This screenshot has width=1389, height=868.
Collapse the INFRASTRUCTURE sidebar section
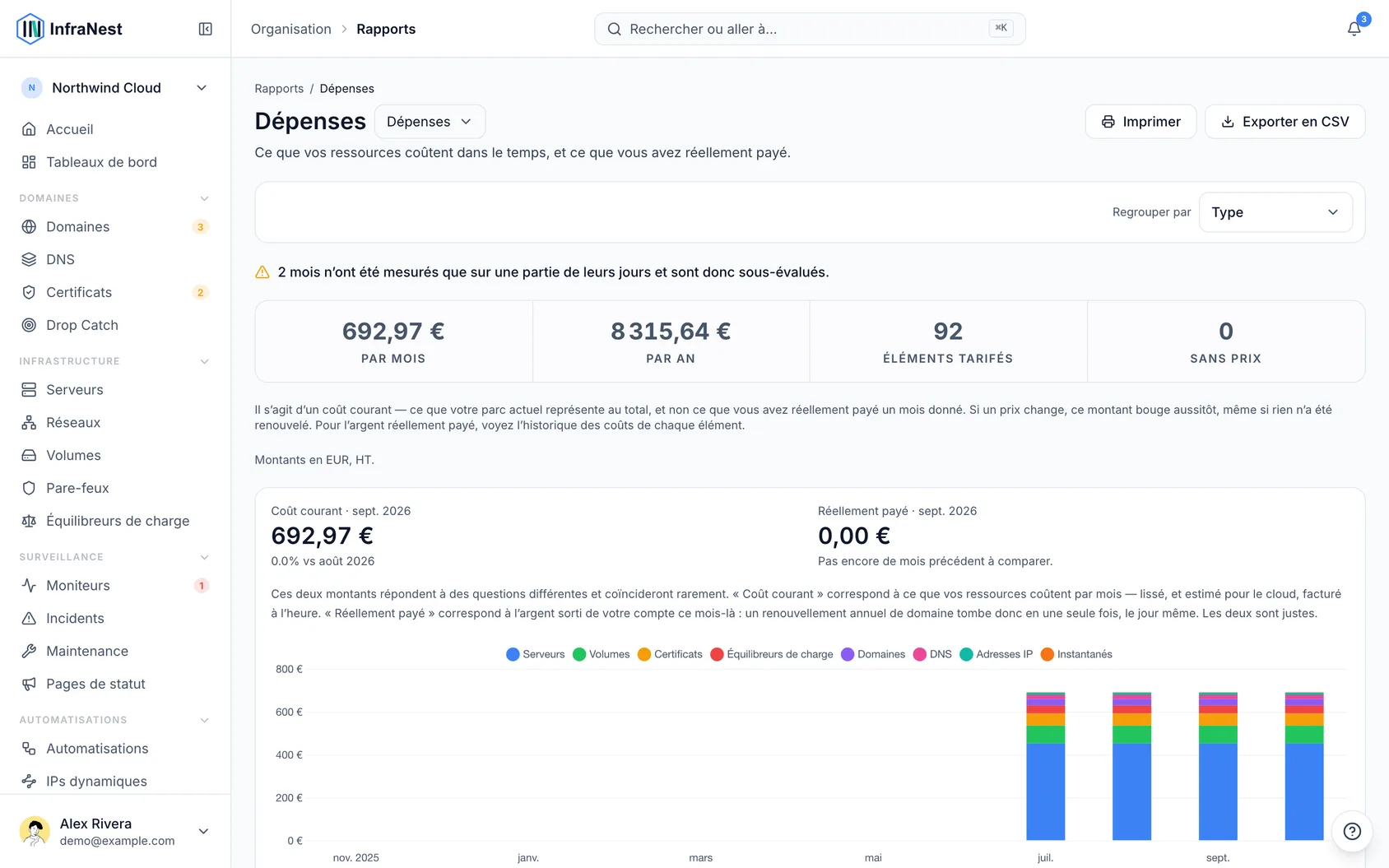tap(205, 361)
